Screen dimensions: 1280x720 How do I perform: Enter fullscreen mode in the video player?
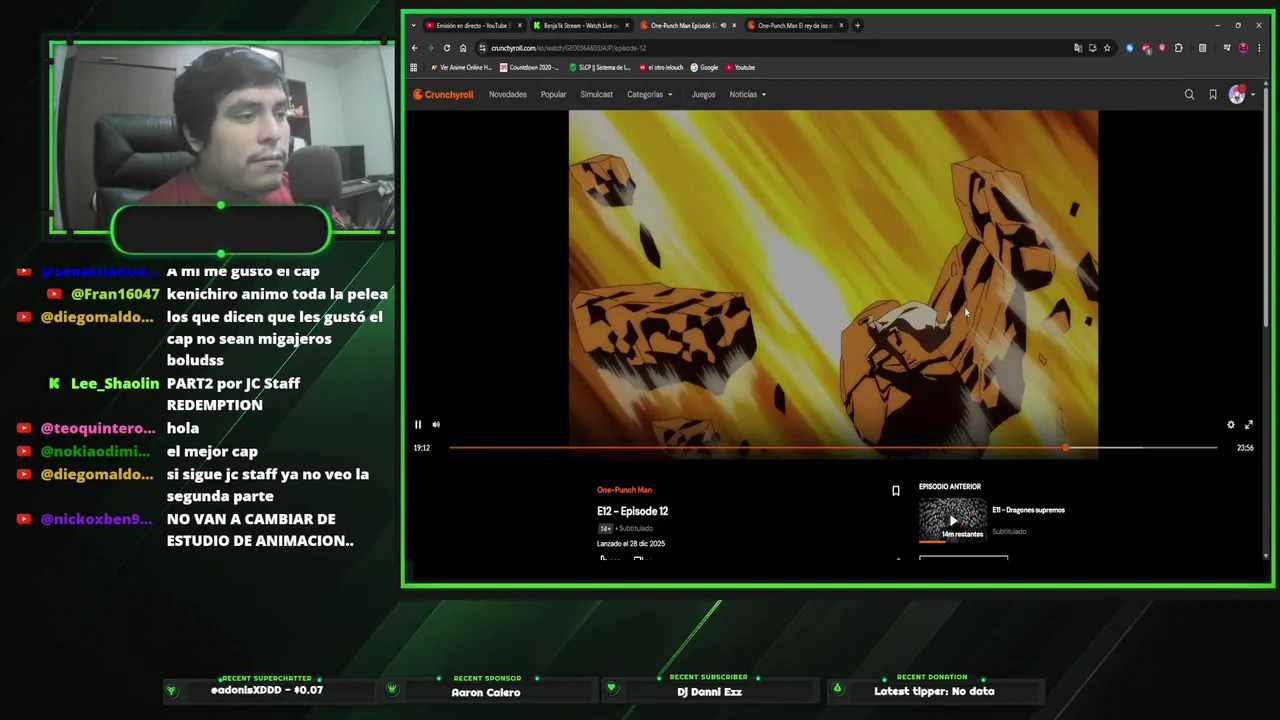pos(1249,424)
